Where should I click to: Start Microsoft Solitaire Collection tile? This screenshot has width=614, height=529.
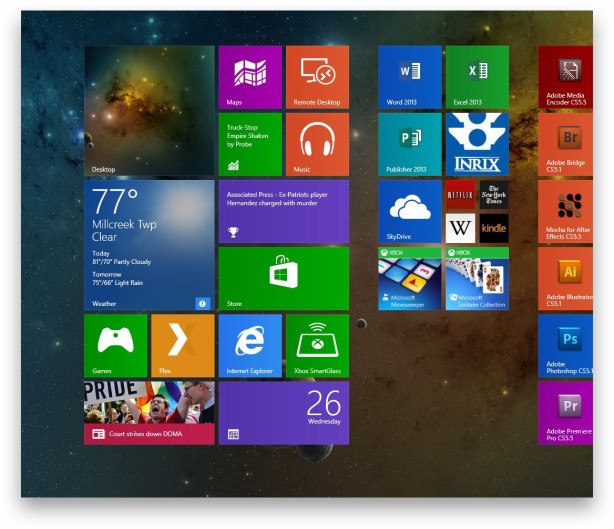click(x=477, y=278)
